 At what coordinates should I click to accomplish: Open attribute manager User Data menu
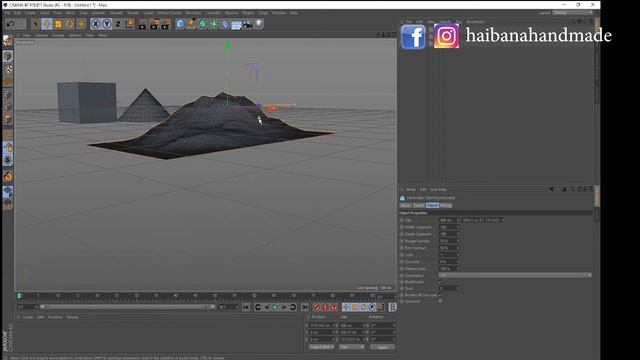coord(438,189)
